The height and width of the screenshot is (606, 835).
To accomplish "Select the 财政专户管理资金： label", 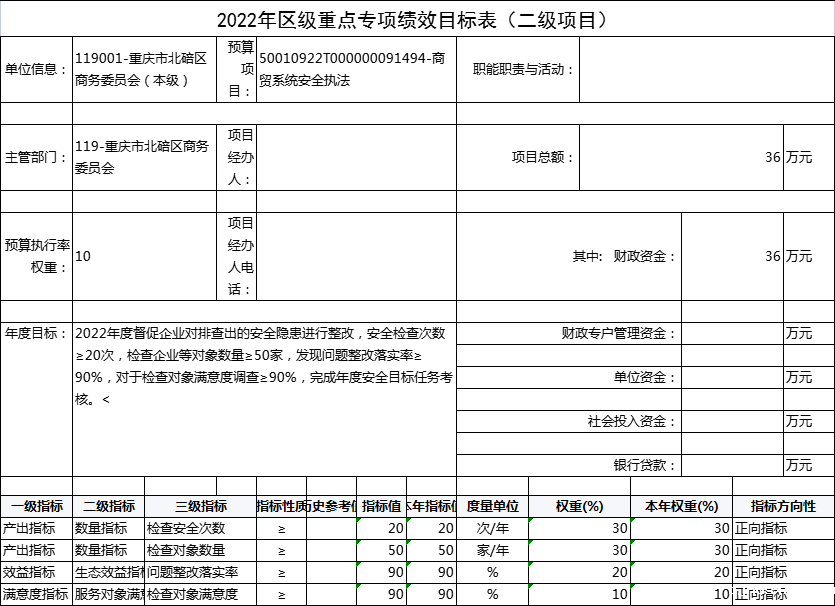I will [619, 333].
